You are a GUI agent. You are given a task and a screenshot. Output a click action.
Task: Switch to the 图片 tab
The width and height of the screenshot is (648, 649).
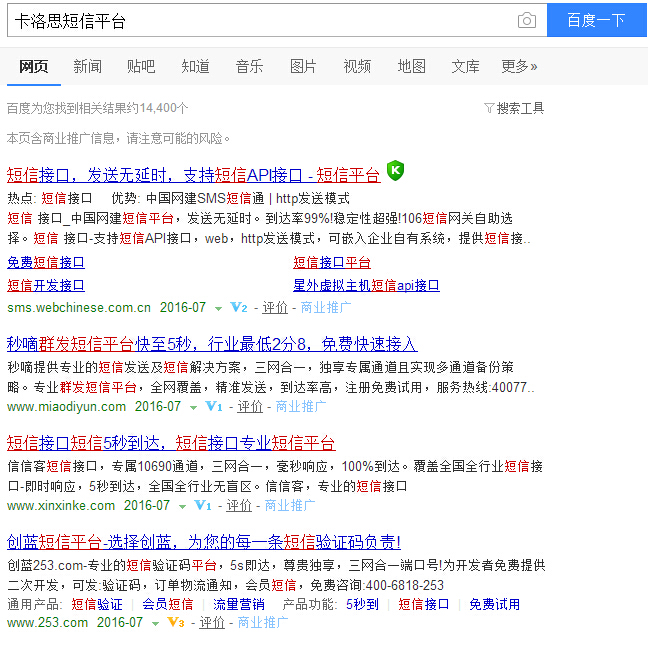(303, 66)
